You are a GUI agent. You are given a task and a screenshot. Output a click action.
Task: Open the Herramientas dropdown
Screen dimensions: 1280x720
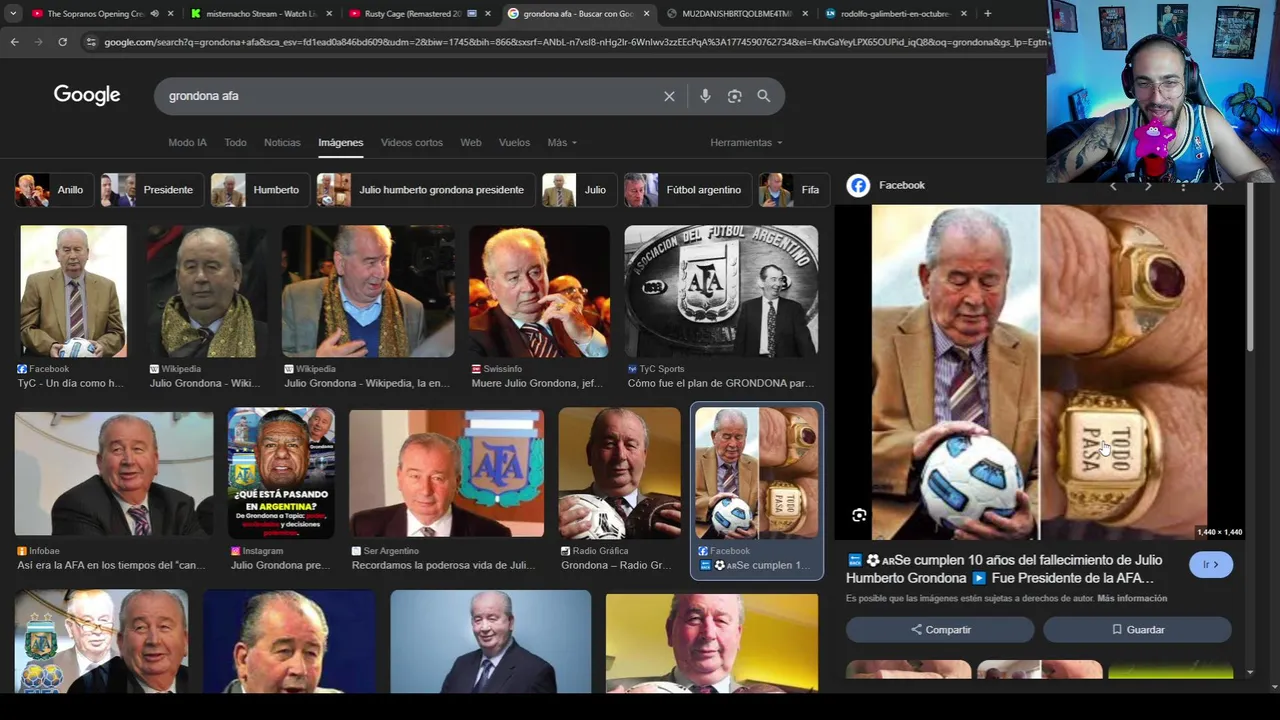[x=746, y=143]
